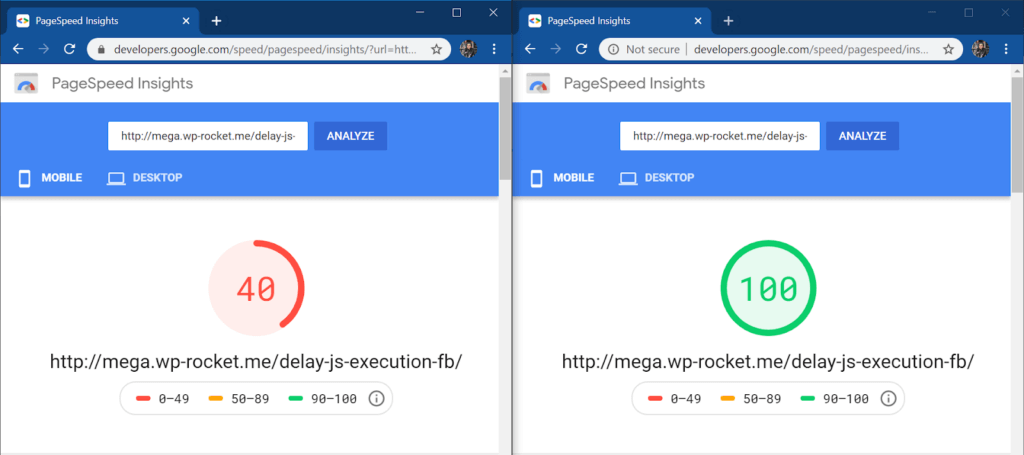Open profile avatar in left browser window
The image size is (1024, 455).
pyautogui.click(x=468, y=49)
